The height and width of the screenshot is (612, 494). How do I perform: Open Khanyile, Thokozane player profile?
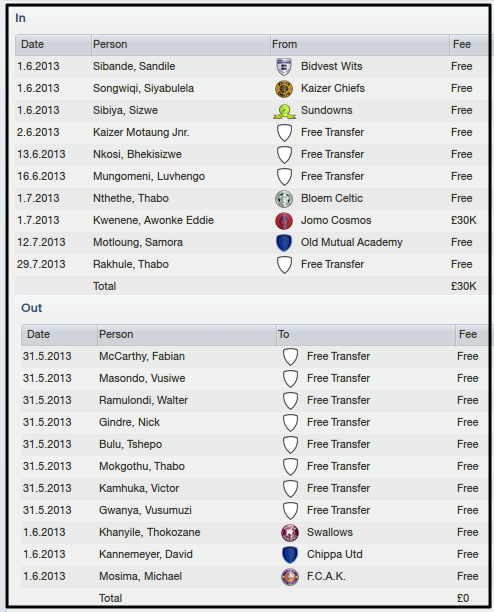click(149, 532)
